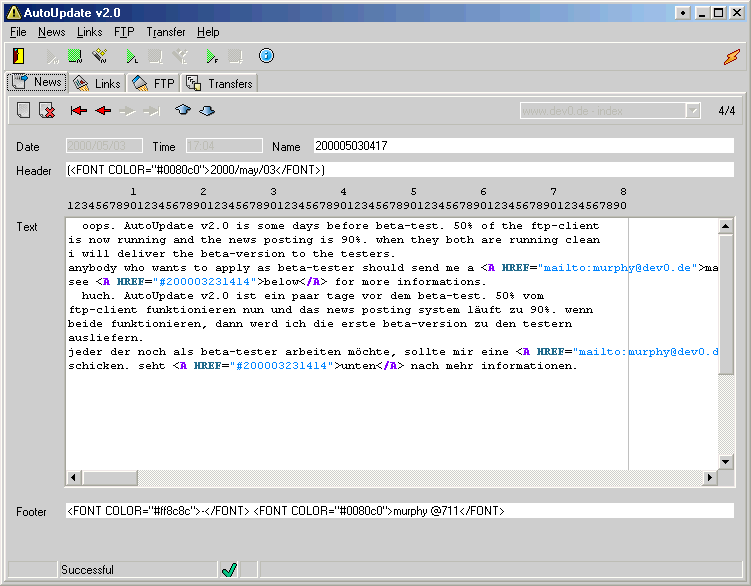Click the dot button in title bar

683,13
